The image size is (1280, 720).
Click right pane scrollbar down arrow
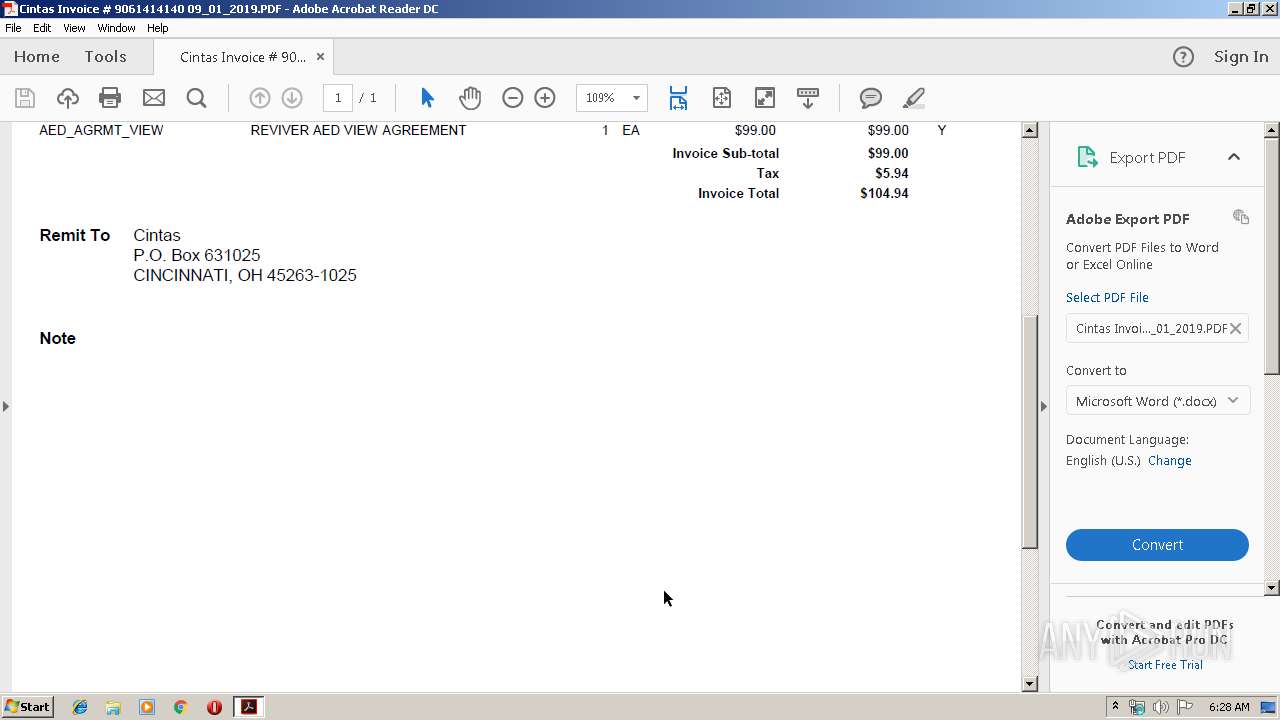[x=1272, y=588]
